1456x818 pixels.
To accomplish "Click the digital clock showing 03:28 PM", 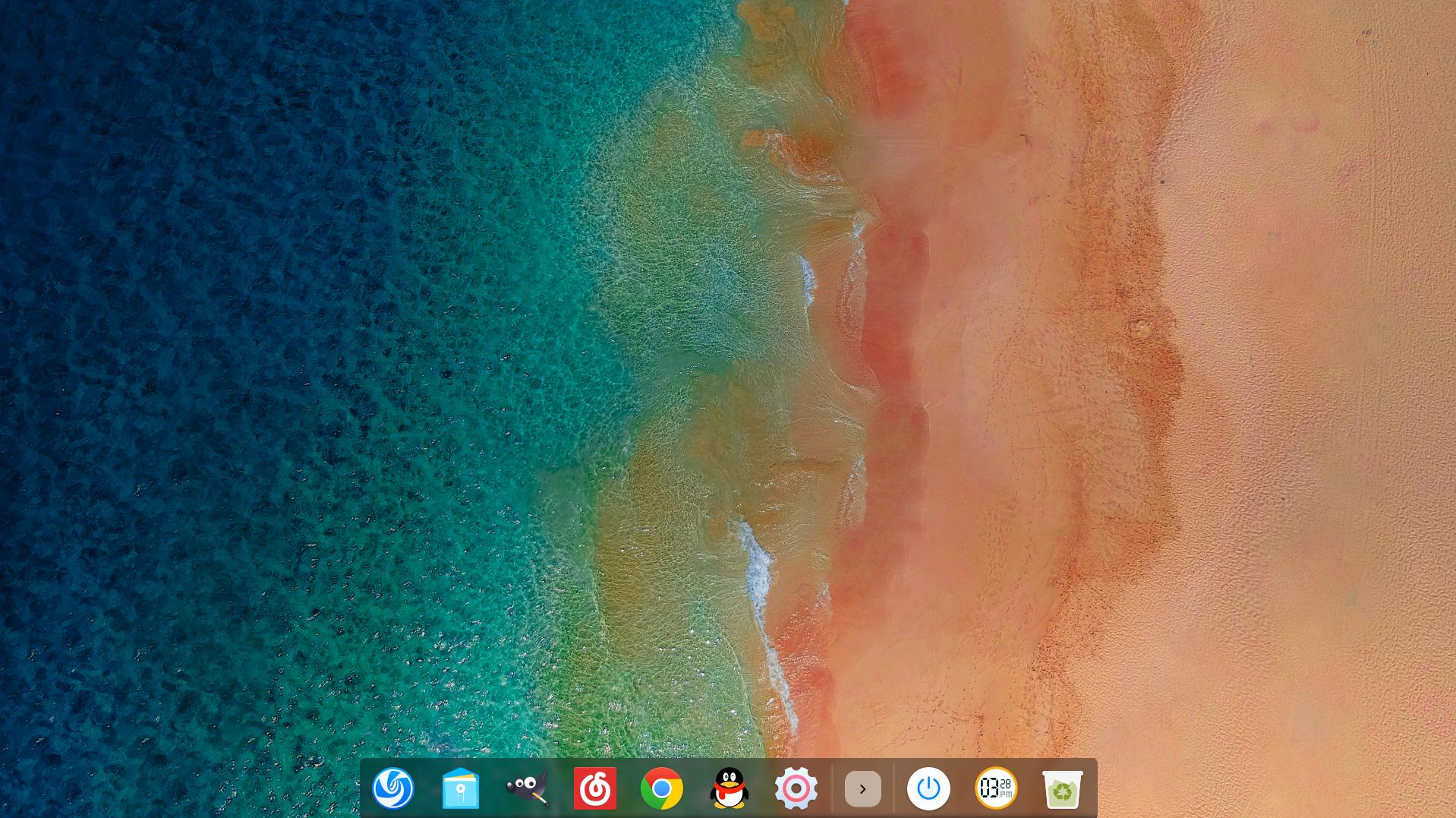I will (995, 788).
